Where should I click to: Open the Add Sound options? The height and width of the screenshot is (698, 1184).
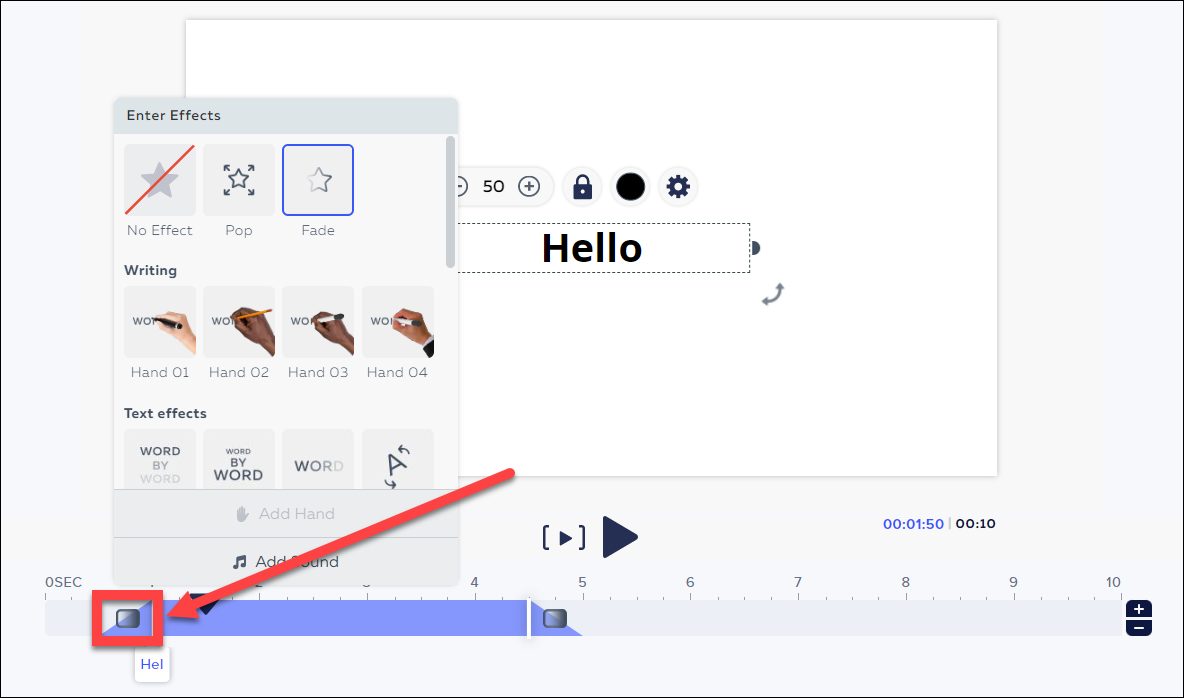285,561
